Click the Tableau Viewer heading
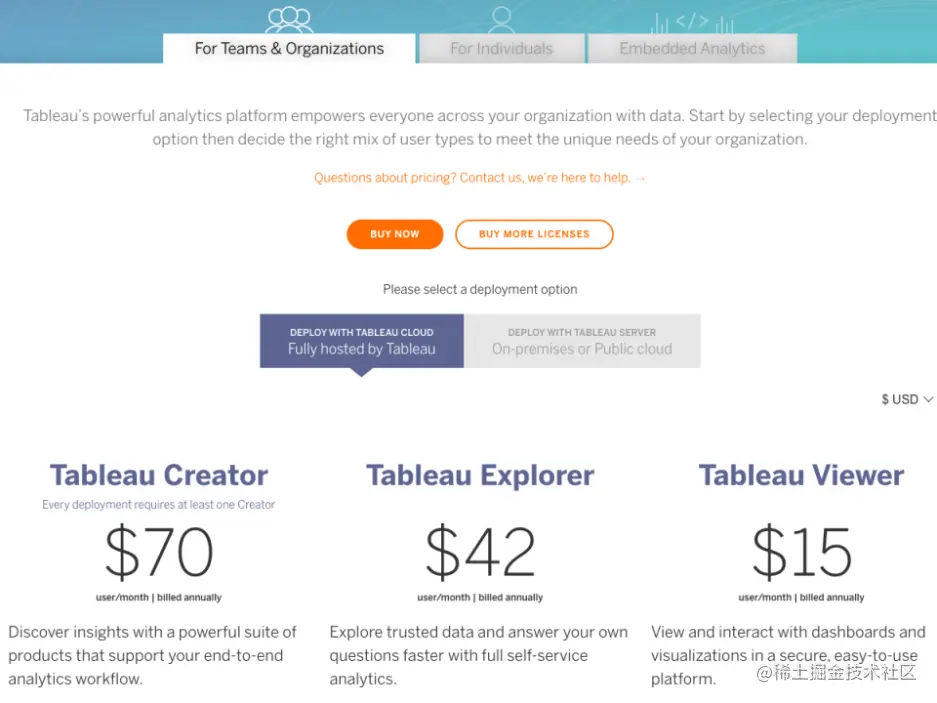The width and height of the screenshot is (937, 703). (x=801, y=475)
